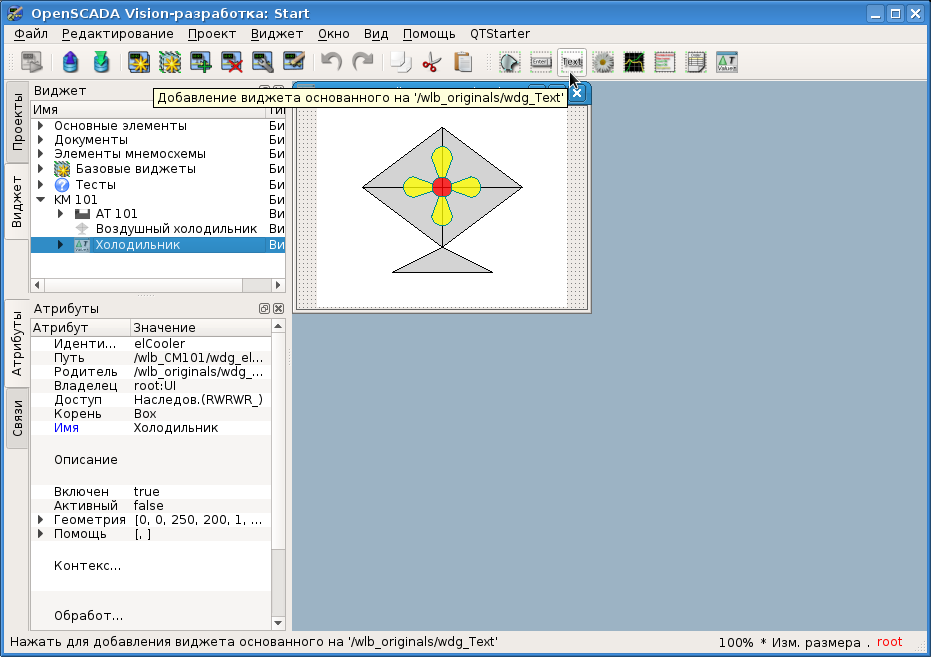Viewport: 931px width, 657px height.
Task: Click the diagram chart widget icon
Action: 634,62
